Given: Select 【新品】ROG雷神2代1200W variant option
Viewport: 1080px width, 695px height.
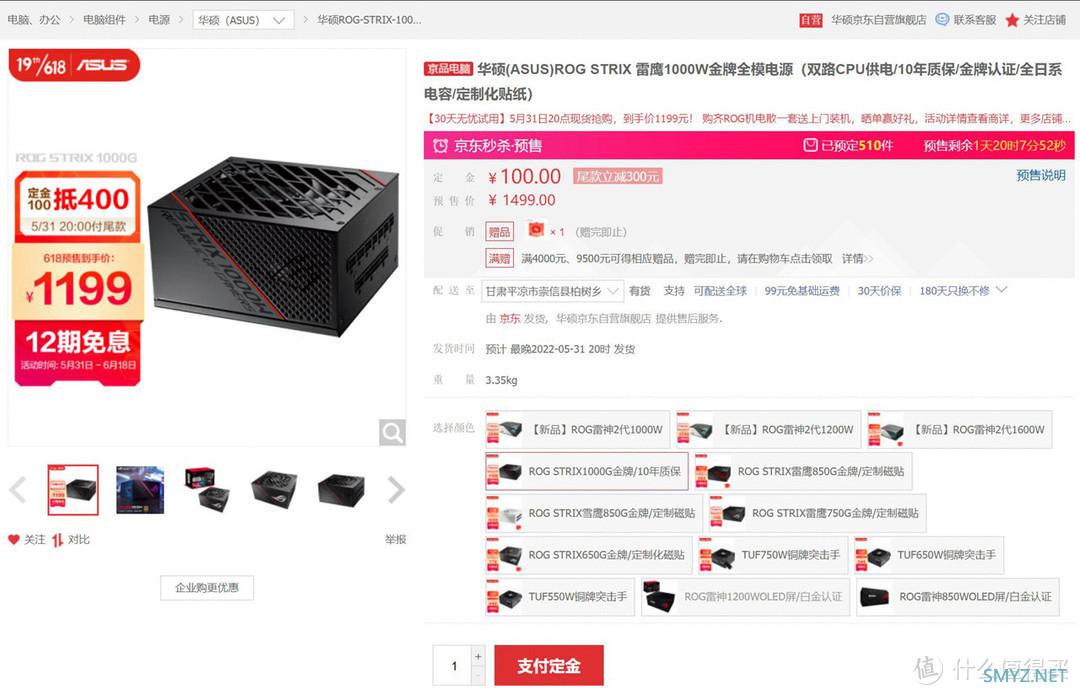Looking at the screenshot, I should tap(770, 430).
